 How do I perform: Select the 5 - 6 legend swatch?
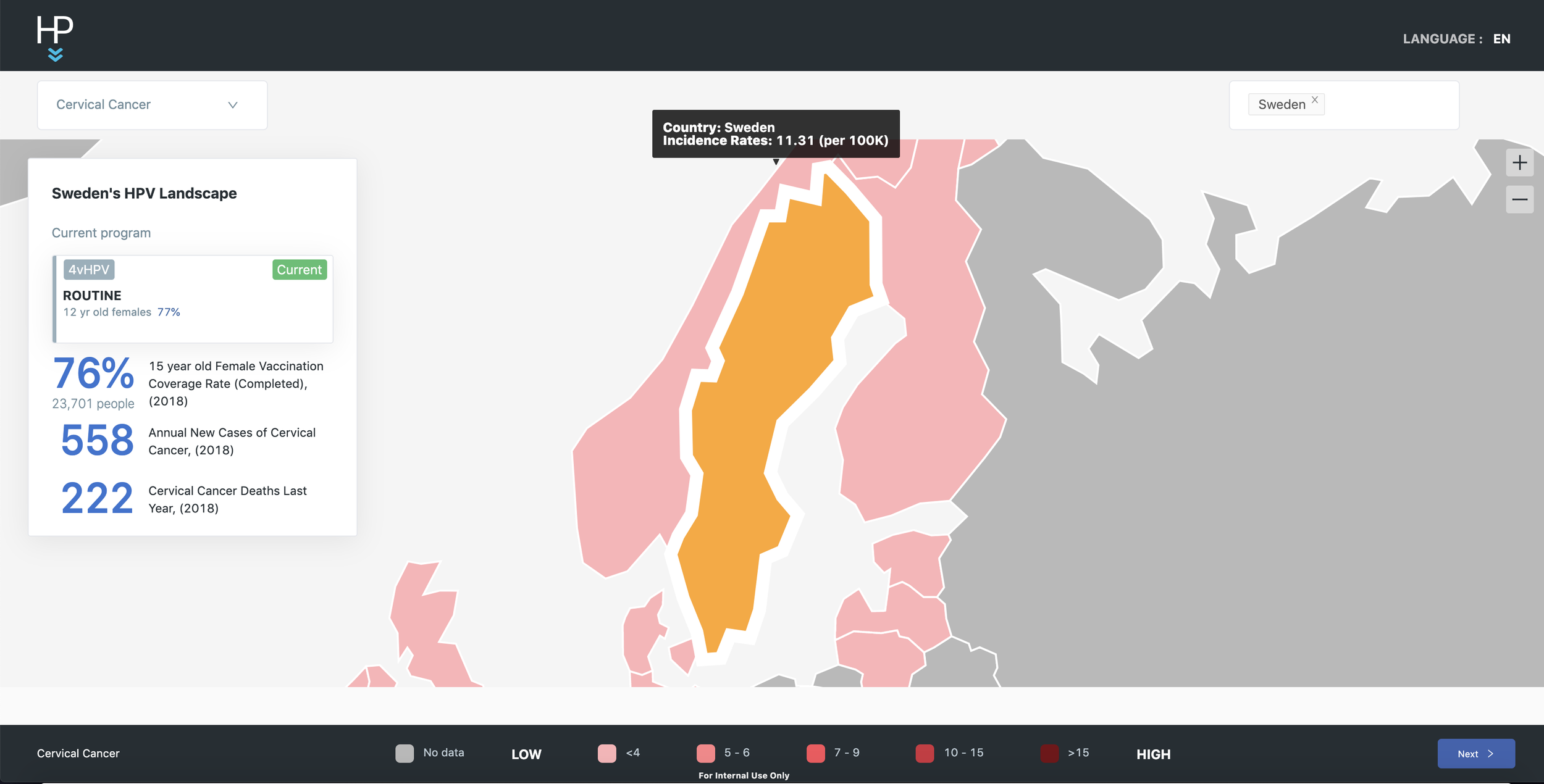705,753
